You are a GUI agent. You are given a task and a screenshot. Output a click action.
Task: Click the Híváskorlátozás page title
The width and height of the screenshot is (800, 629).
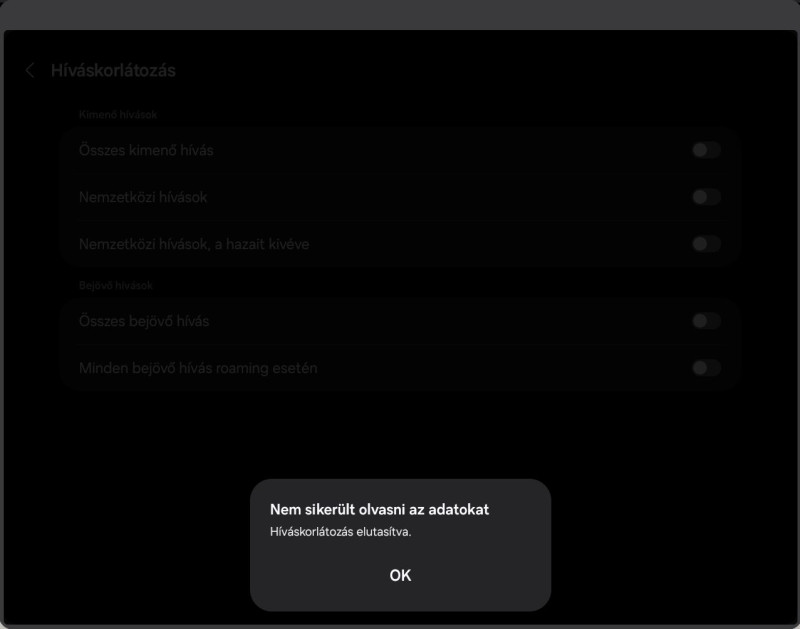point(113,70)
